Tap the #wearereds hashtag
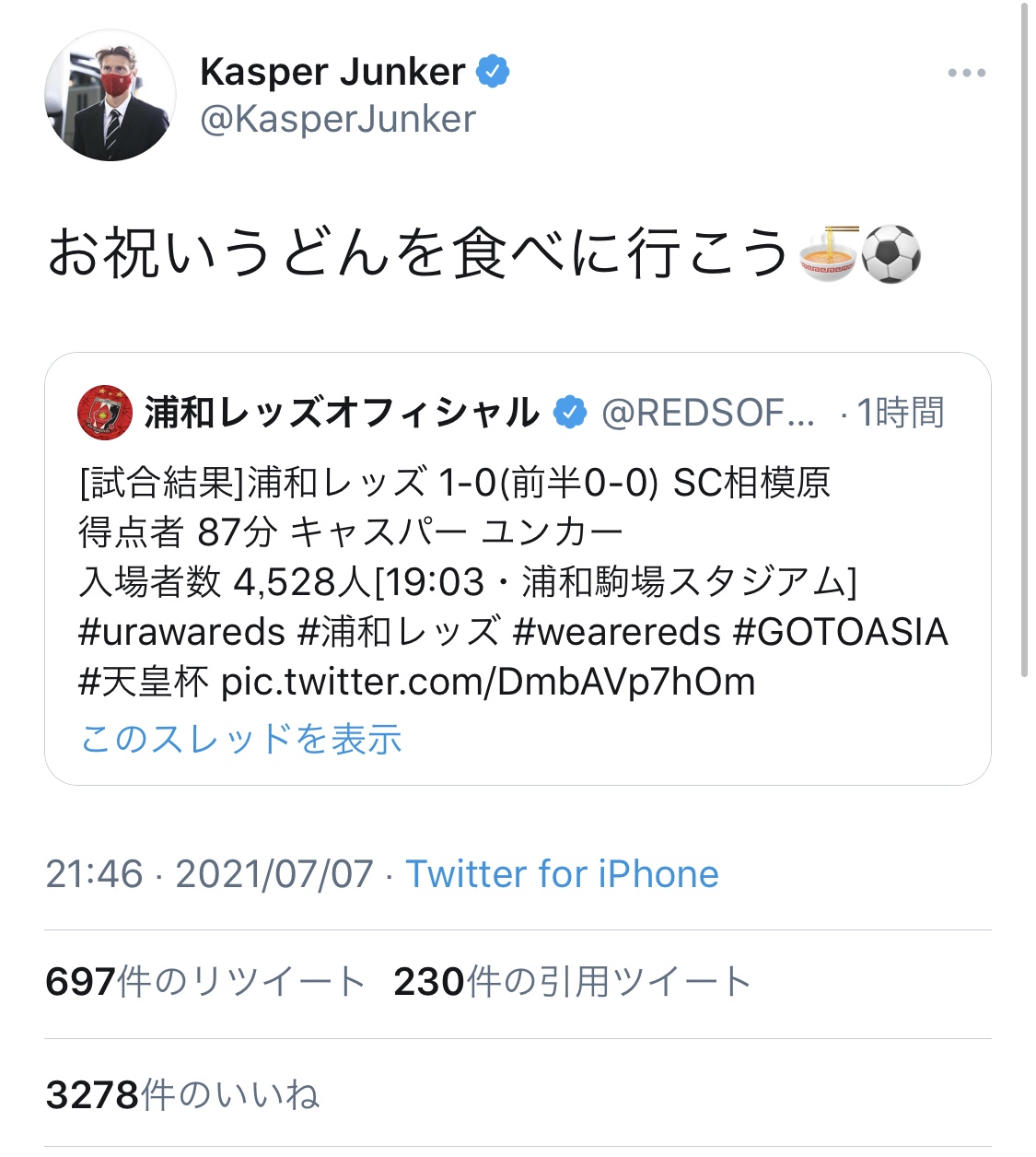Screen dimensions: 1036x1157 (x=616, y=632)
